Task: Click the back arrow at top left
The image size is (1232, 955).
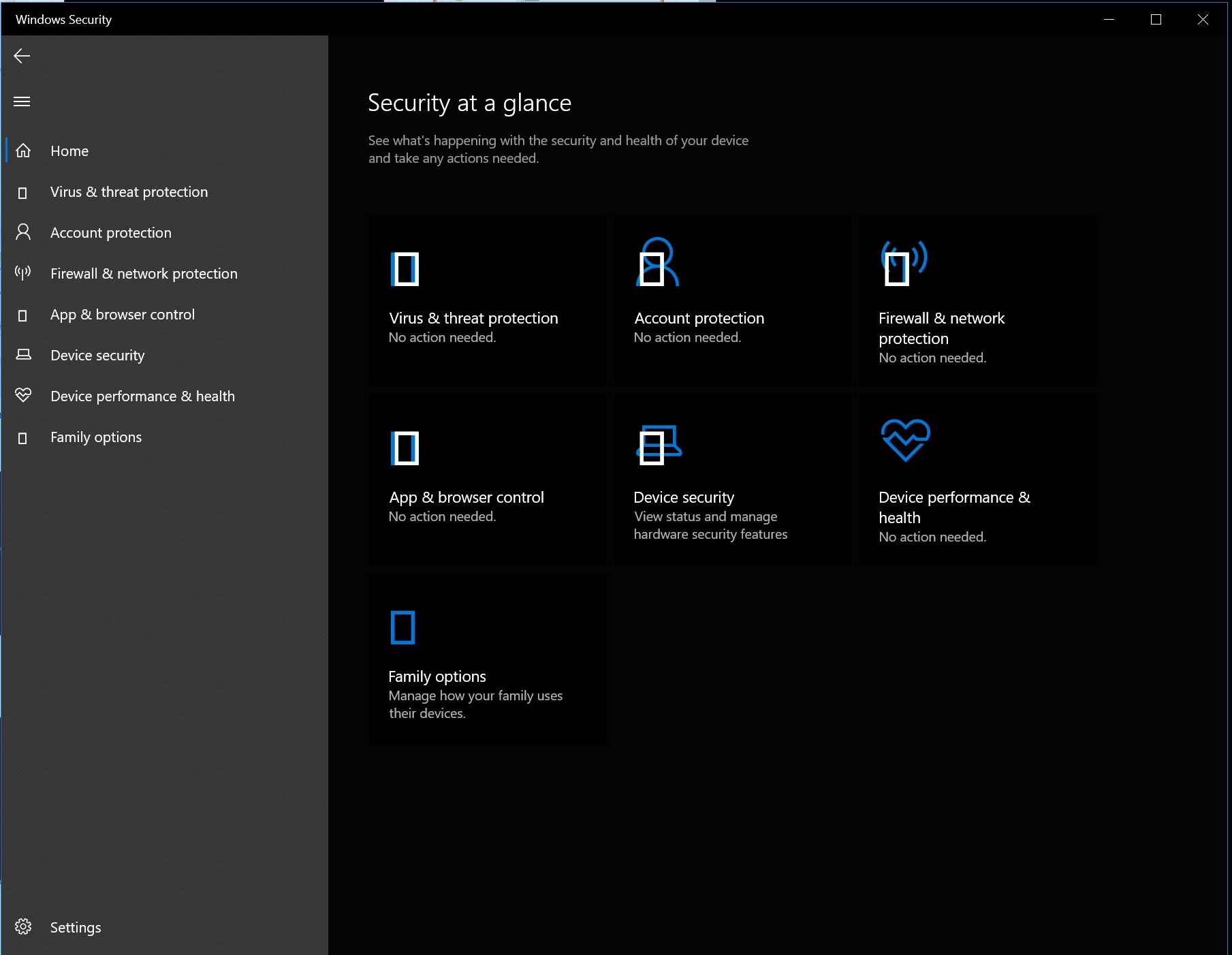Action: [22, 56]
